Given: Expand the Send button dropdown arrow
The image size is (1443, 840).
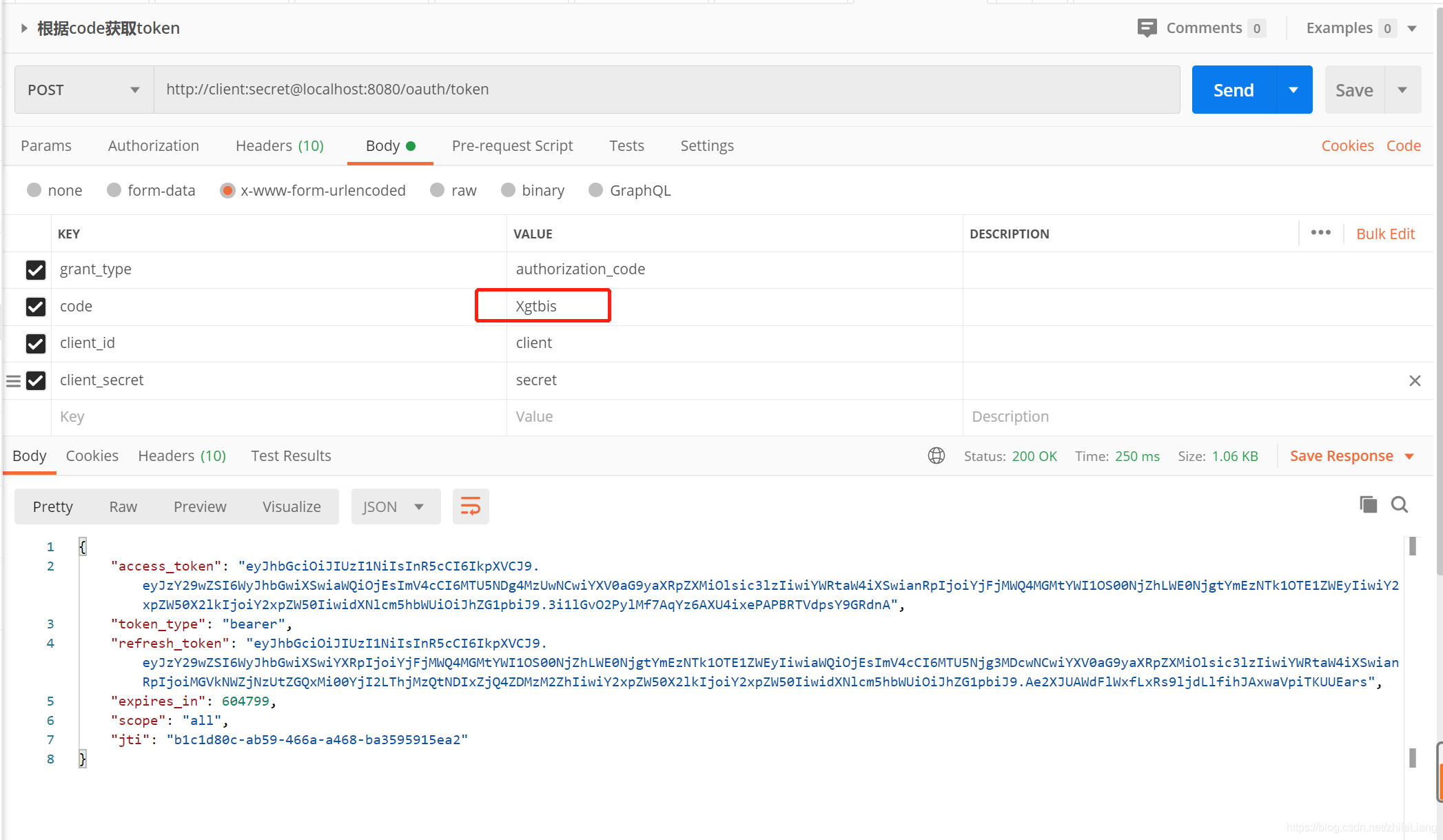Looking at the screenshot, I should click(1293, 90).
